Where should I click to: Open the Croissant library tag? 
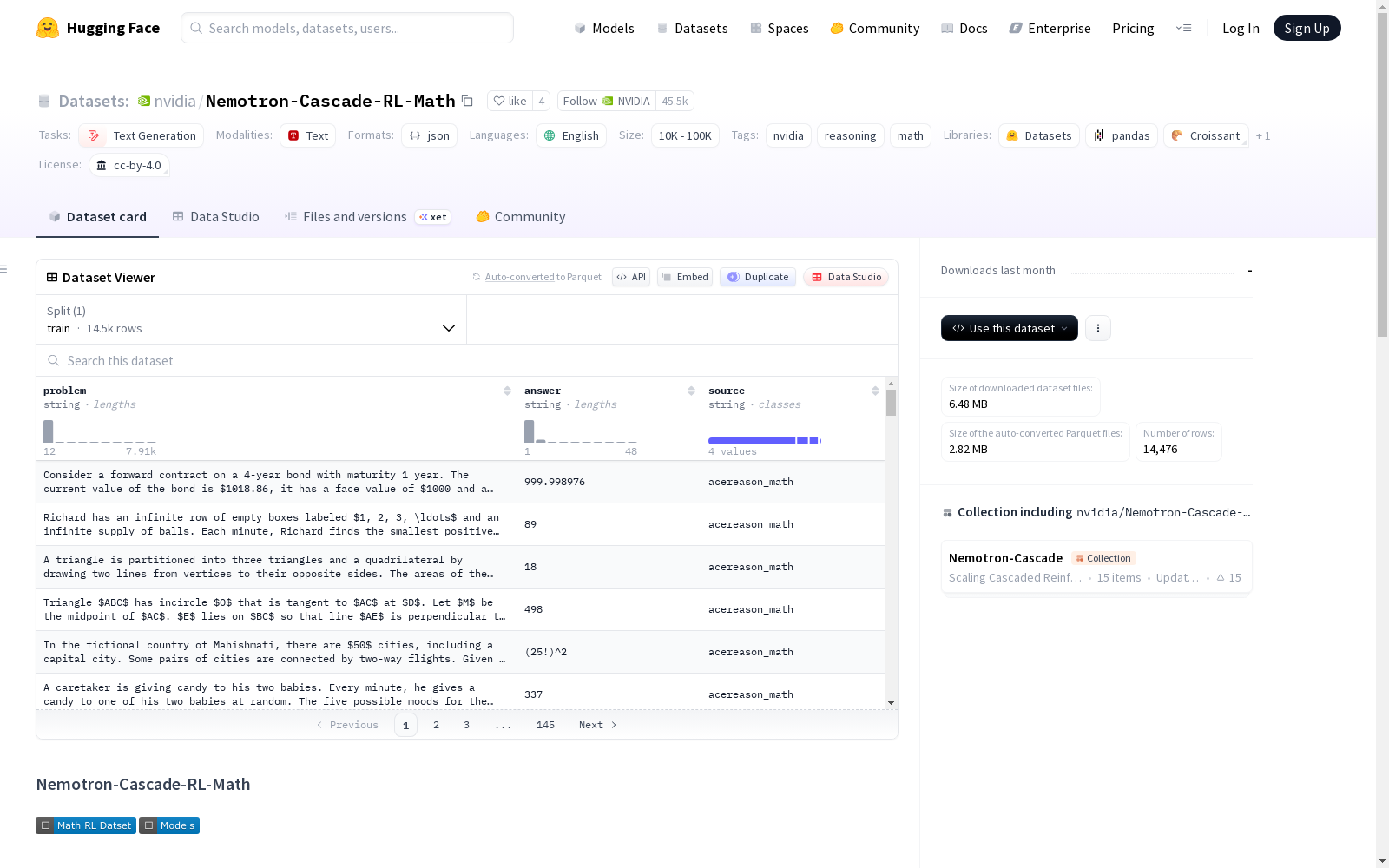1206,135
